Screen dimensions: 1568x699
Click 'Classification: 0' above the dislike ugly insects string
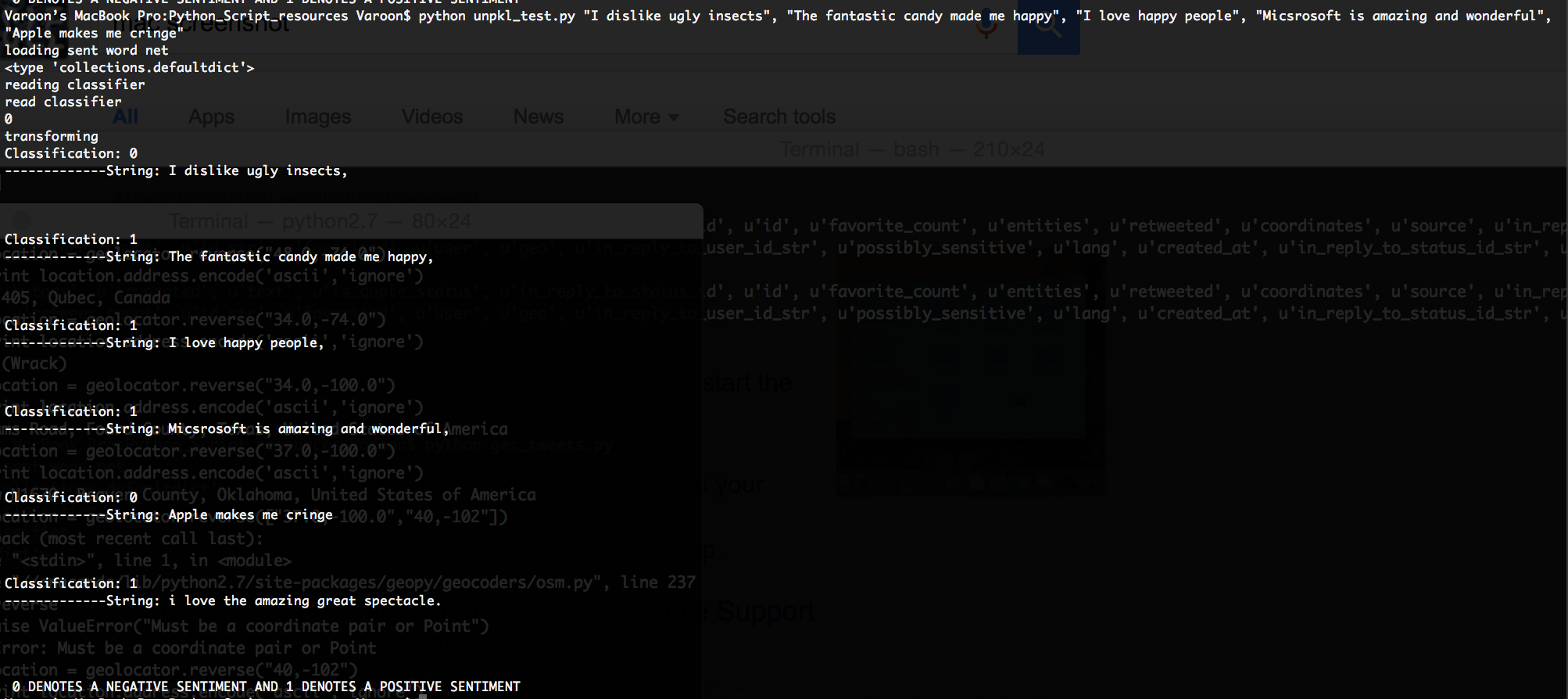[x=71, y=153]
